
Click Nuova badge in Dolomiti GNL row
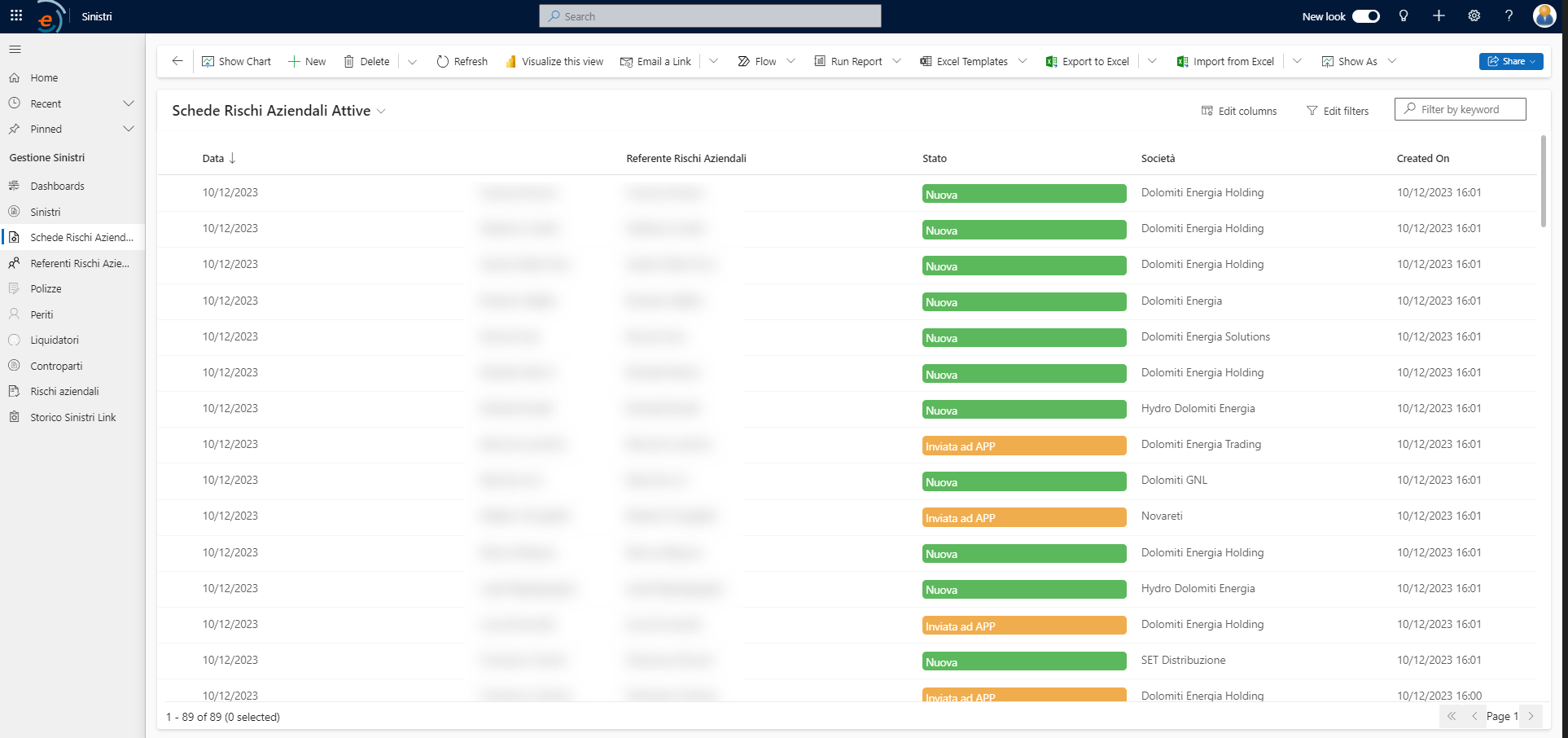1024,481
